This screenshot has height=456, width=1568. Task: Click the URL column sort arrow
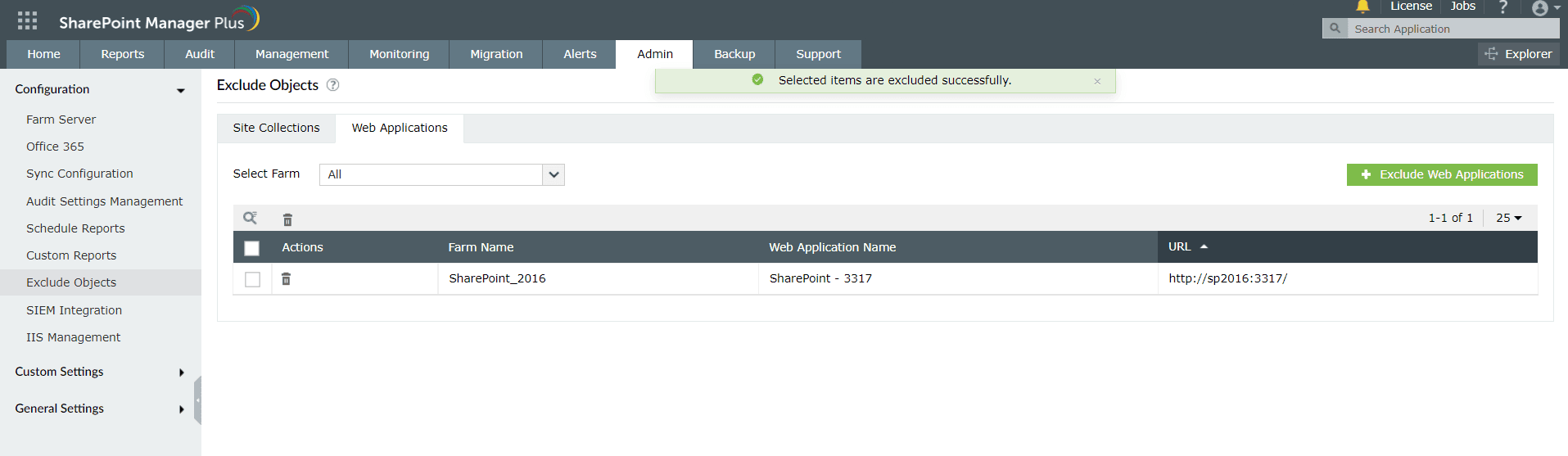point(1204,246)
